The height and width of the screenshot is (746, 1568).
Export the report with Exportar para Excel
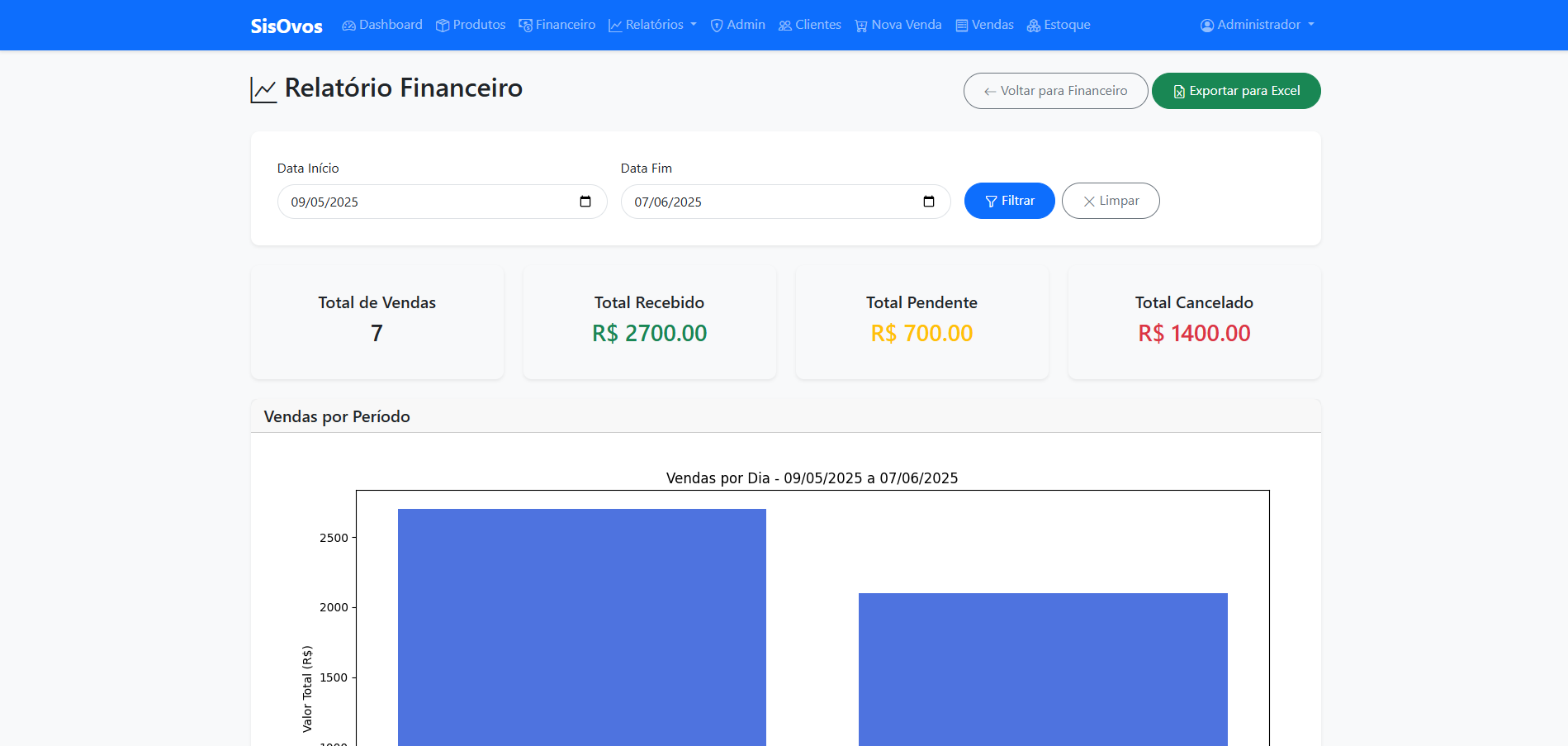click(x=1236, y=91)
